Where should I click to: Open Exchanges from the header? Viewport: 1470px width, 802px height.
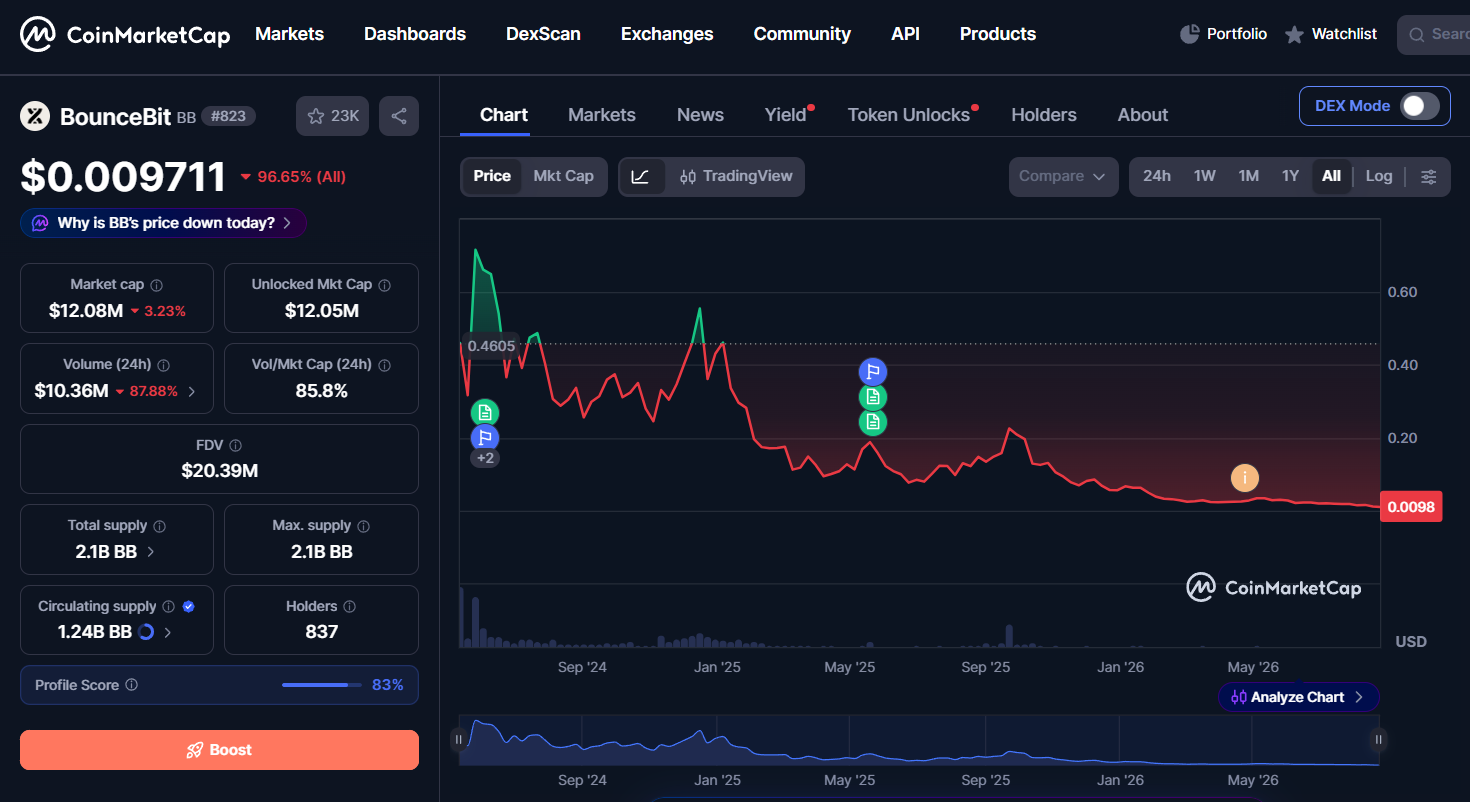[x=667, y=34]
